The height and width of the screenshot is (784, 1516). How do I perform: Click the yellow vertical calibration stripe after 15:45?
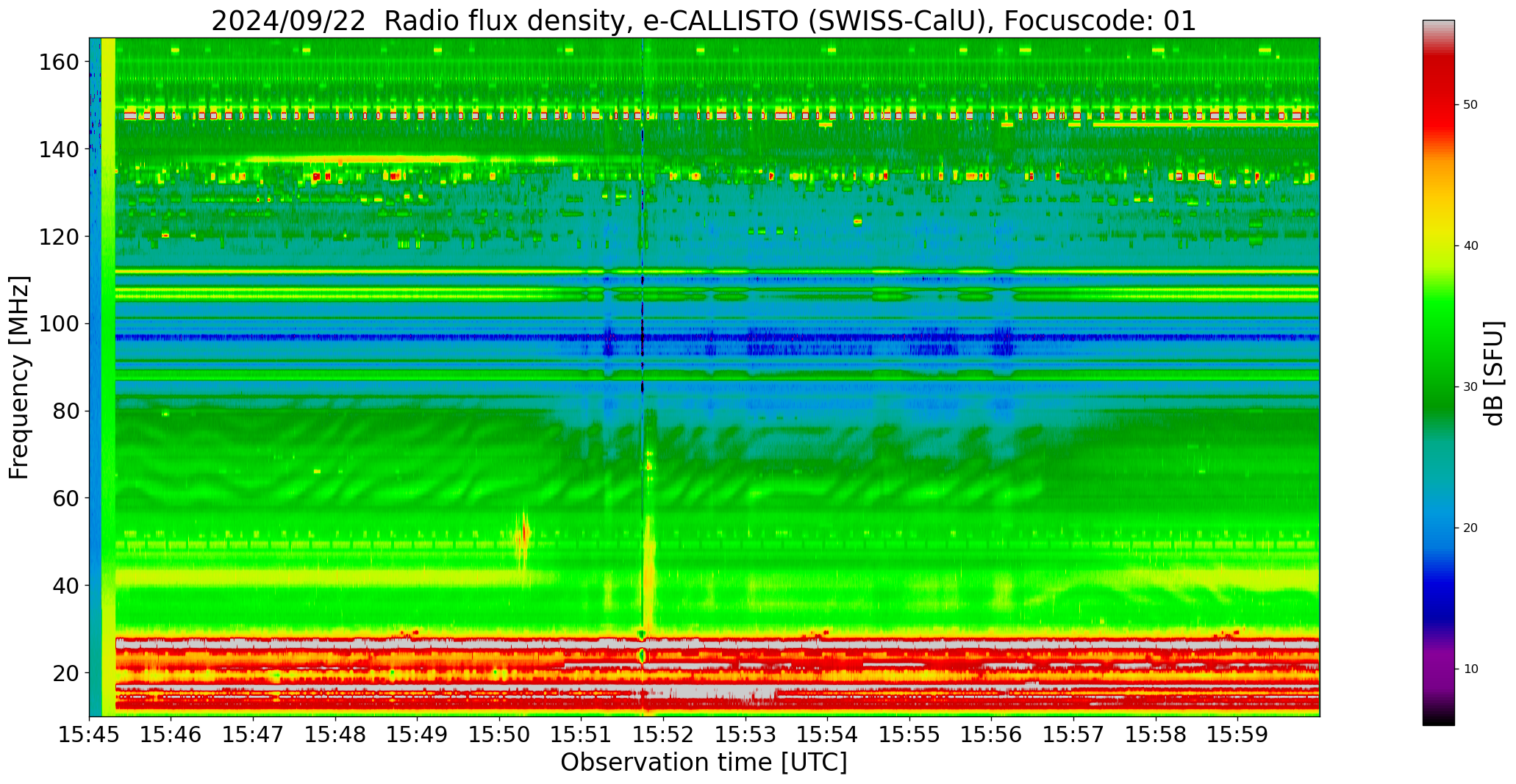click(x=108, y=377)
